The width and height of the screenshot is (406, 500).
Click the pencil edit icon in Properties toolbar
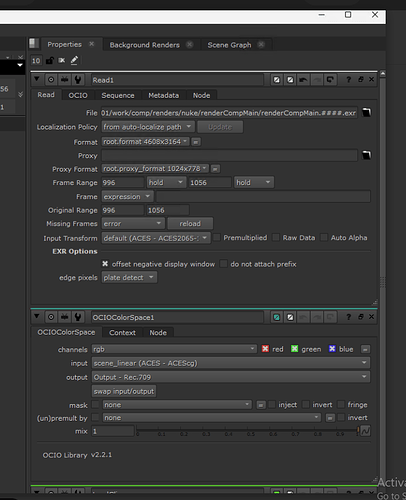pyautogui.click(x=74, y=60)
